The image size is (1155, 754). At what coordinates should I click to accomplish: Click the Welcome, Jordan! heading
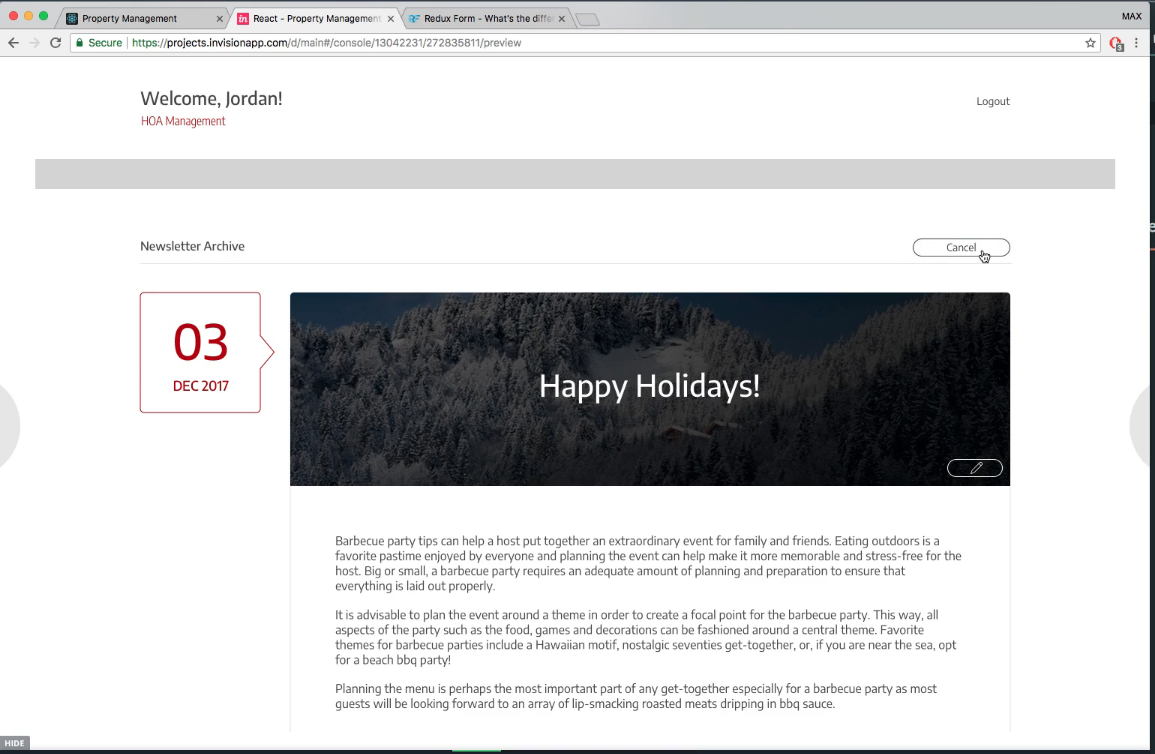(x=211, y=99)
